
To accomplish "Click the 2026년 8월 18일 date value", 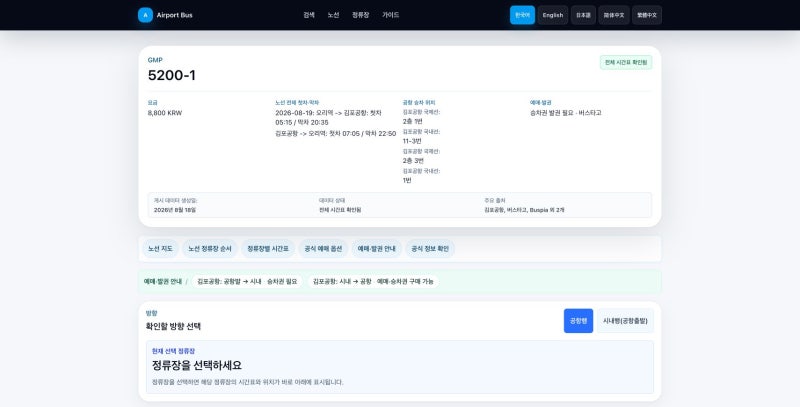I will pos(174,210).
